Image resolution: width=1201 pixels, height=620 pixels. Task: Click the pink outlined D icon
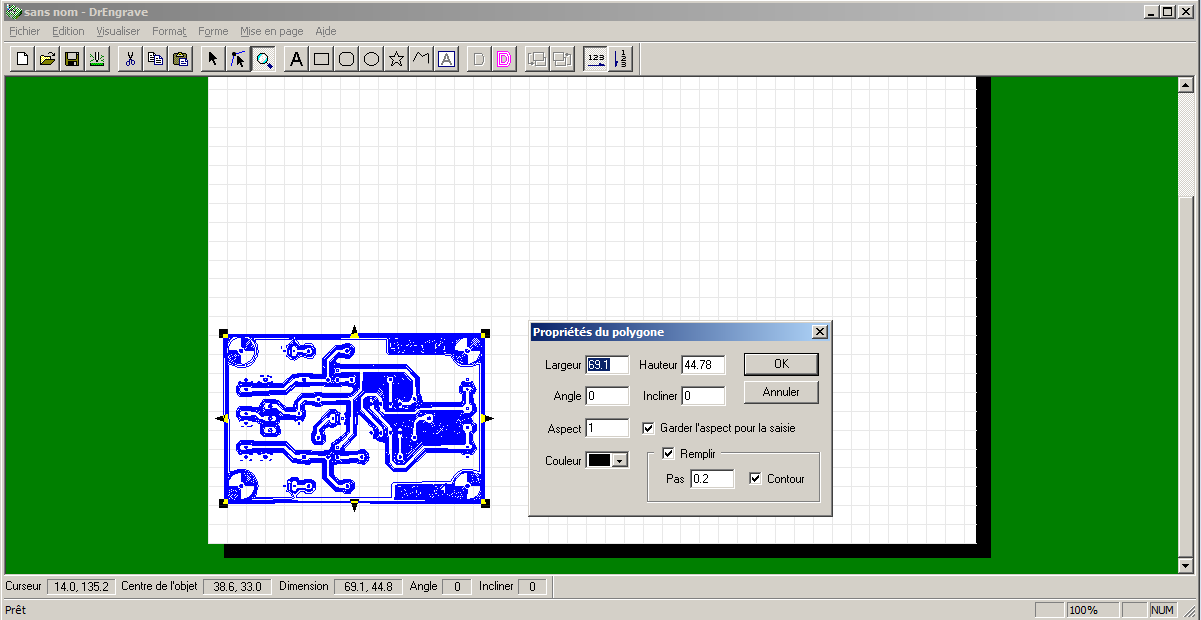click(x=503, y=59)
